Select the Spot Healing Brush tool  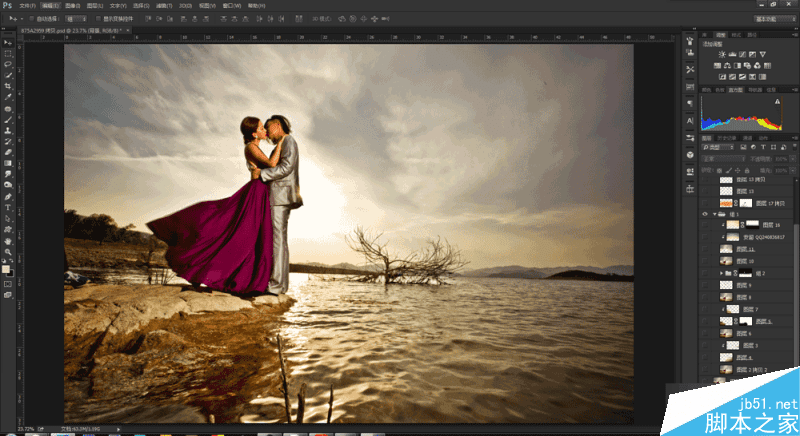8,109
